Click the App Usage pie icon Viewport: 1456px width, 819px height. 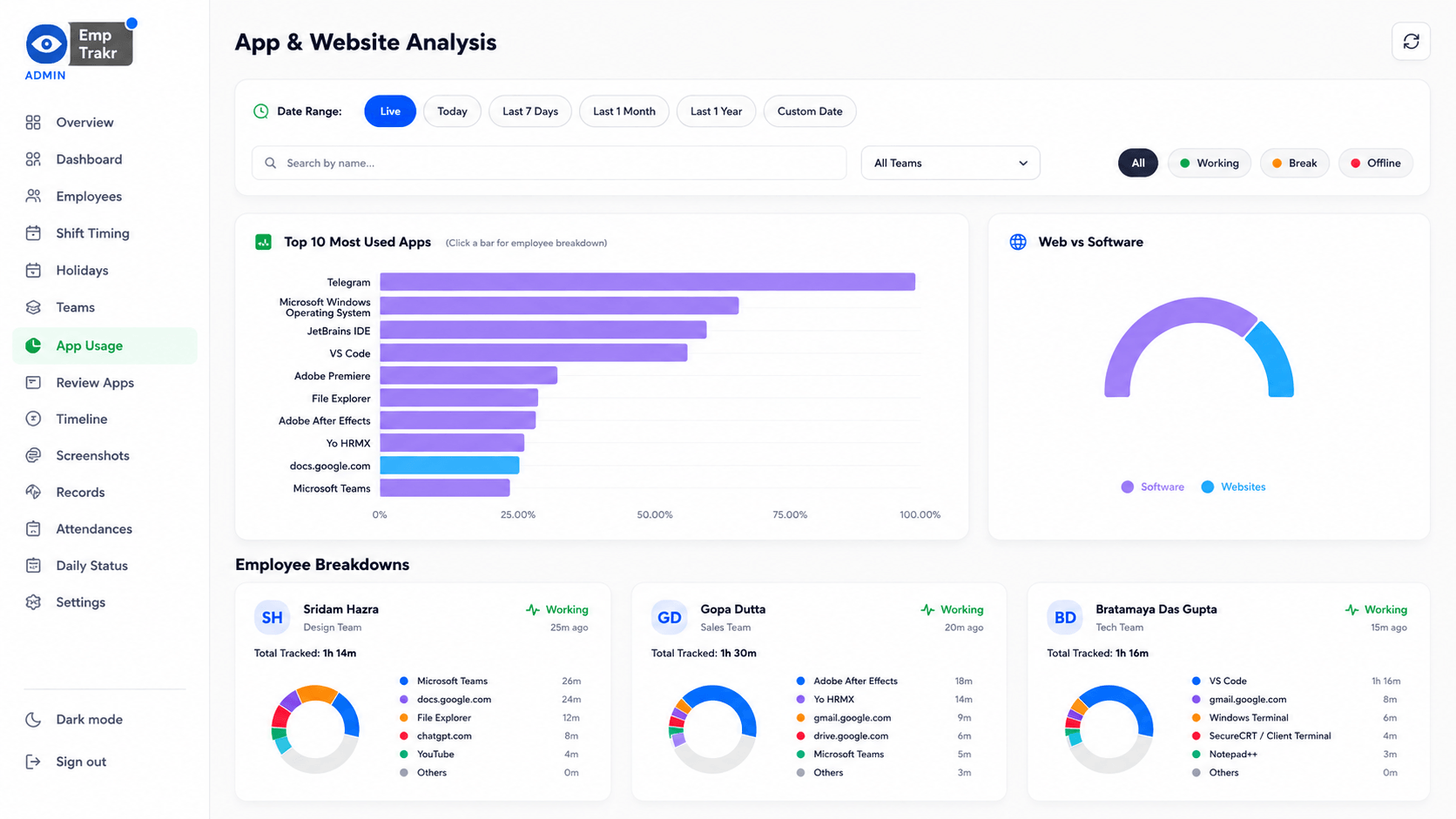tap(33, 346)
